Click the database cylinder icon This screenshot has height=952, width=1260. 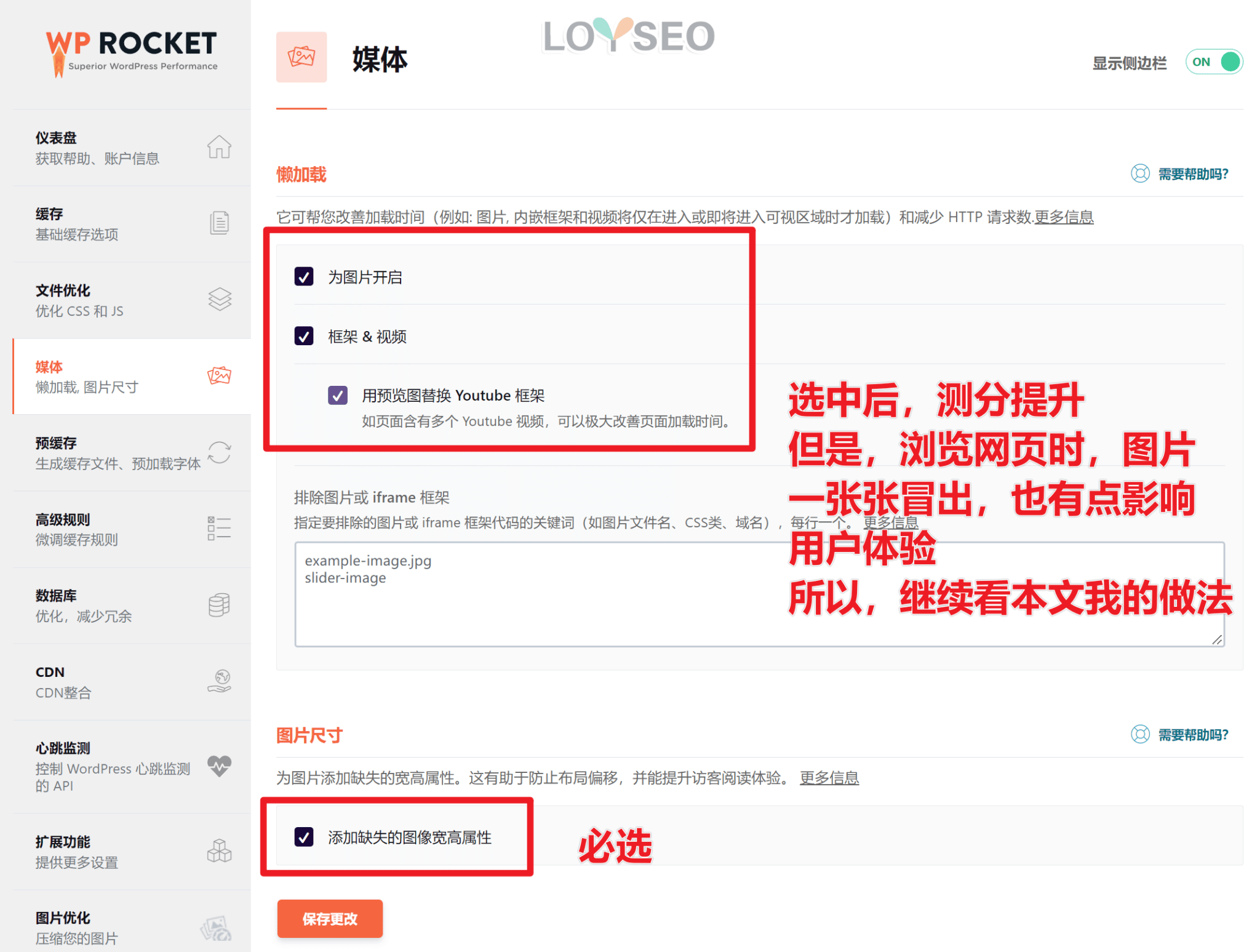(x=219, y=605)
